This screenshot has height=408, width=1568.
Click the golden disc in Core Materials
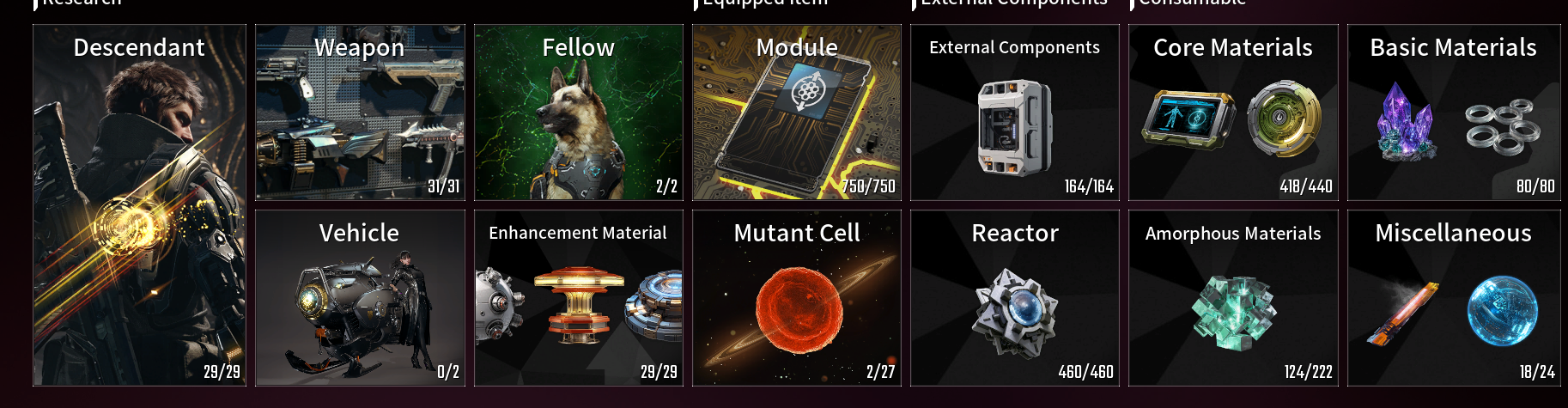pos(1284,119)
